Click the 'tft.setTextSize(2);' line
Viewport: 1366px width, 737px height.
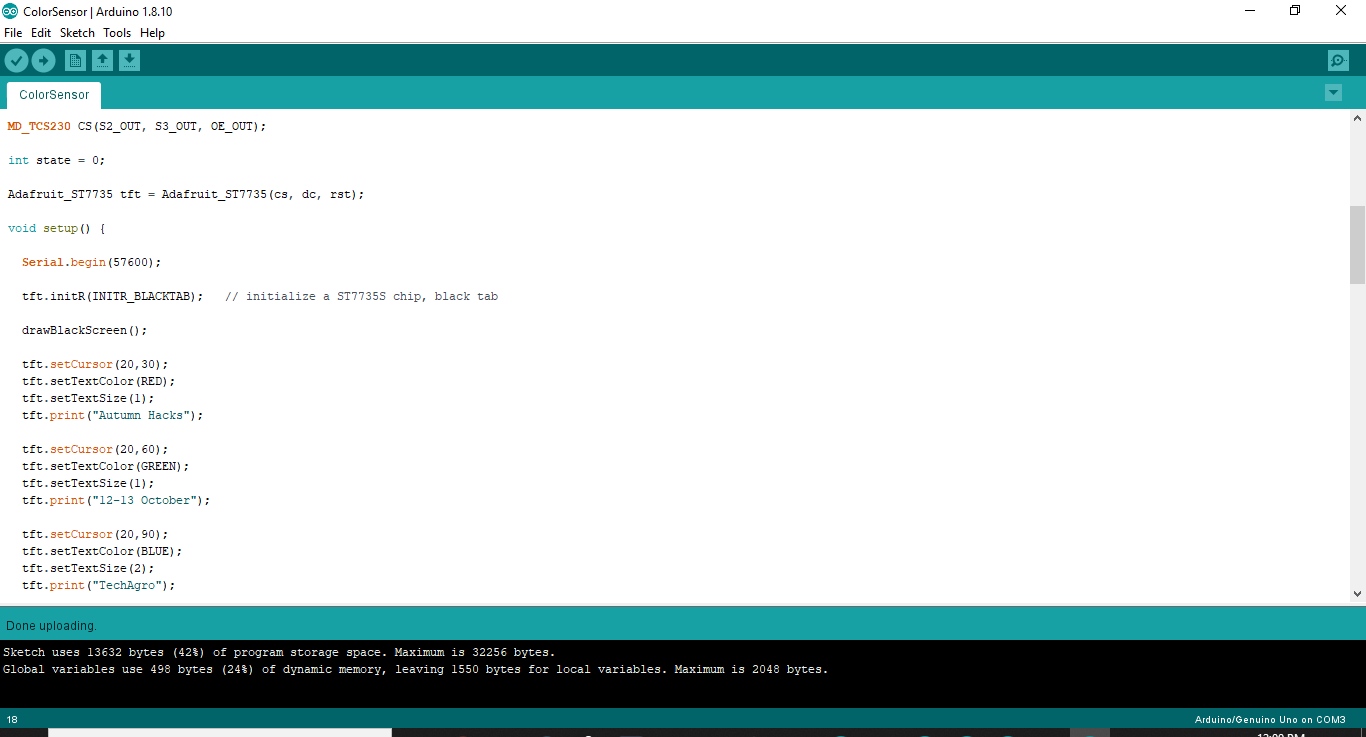click(x=88, y=568)
